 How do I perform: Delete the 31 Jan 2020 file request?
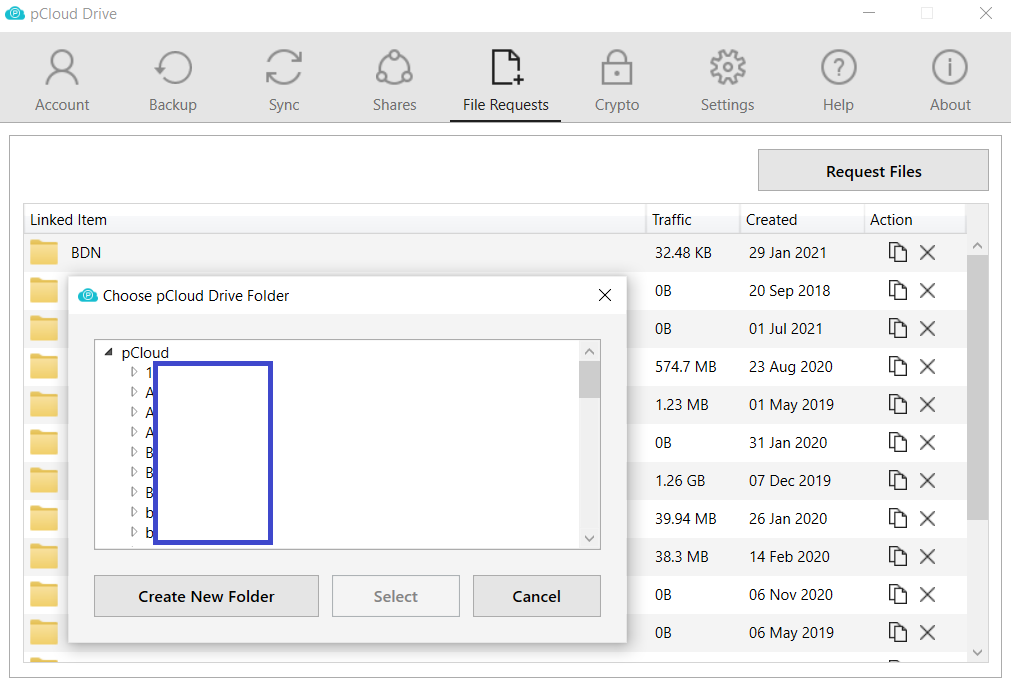point(927,442)
